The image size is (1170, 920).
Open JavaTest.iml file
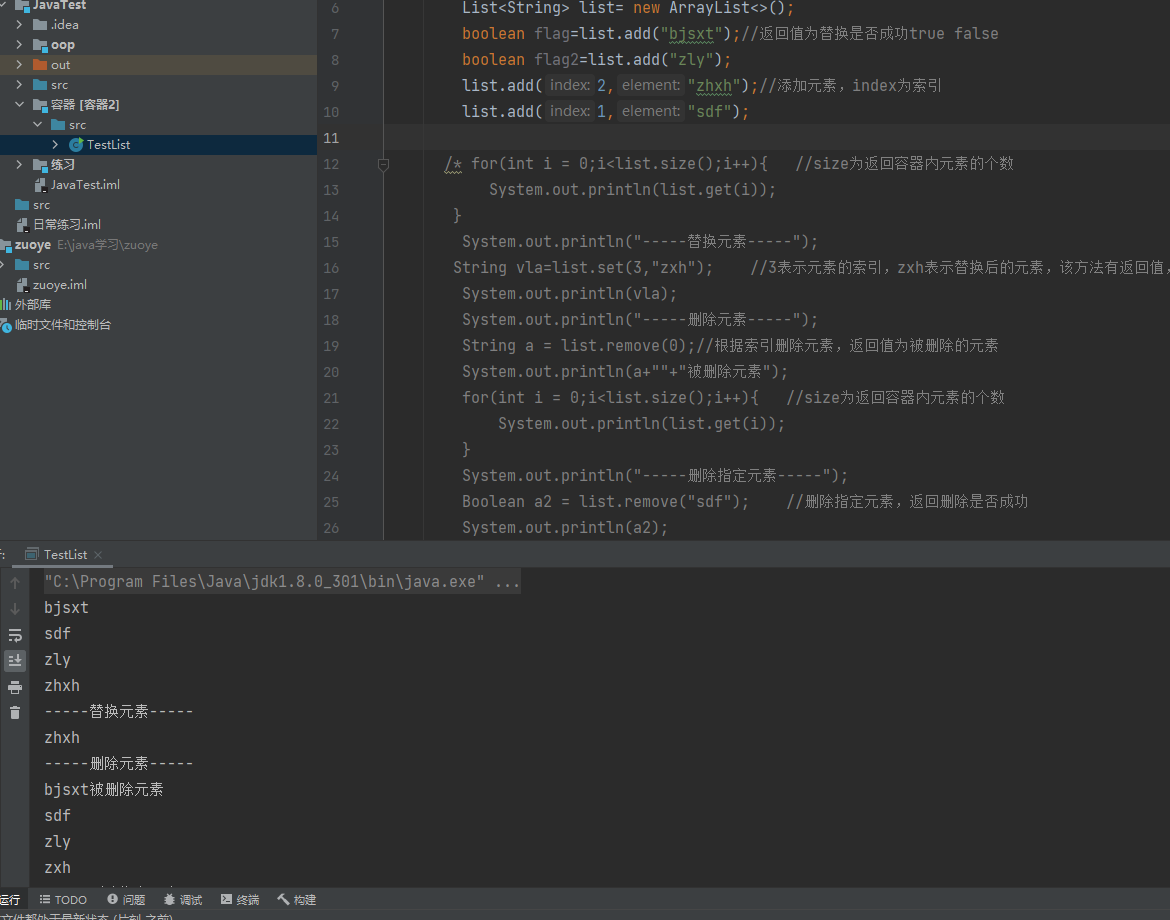click(x=85, y=184)
